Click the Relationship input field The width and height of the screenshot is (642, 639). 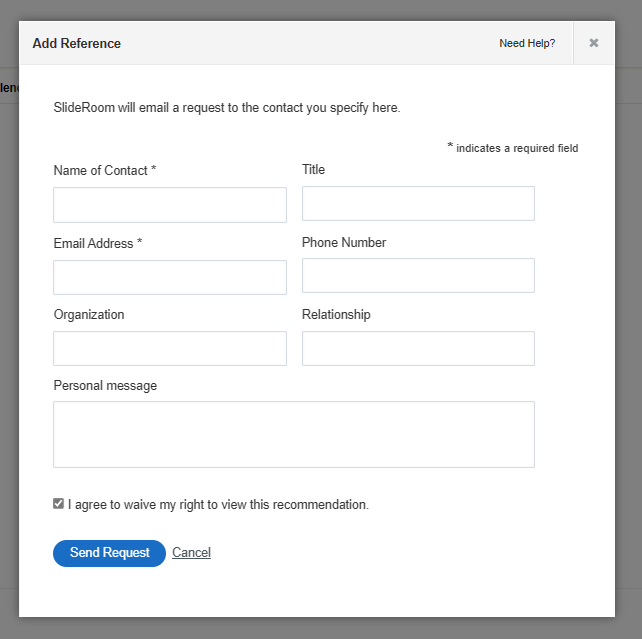(418, 348)
